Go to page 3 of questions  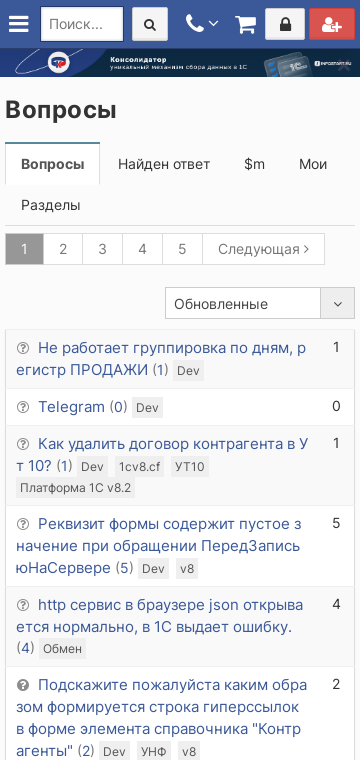click(x=103, y=249)
